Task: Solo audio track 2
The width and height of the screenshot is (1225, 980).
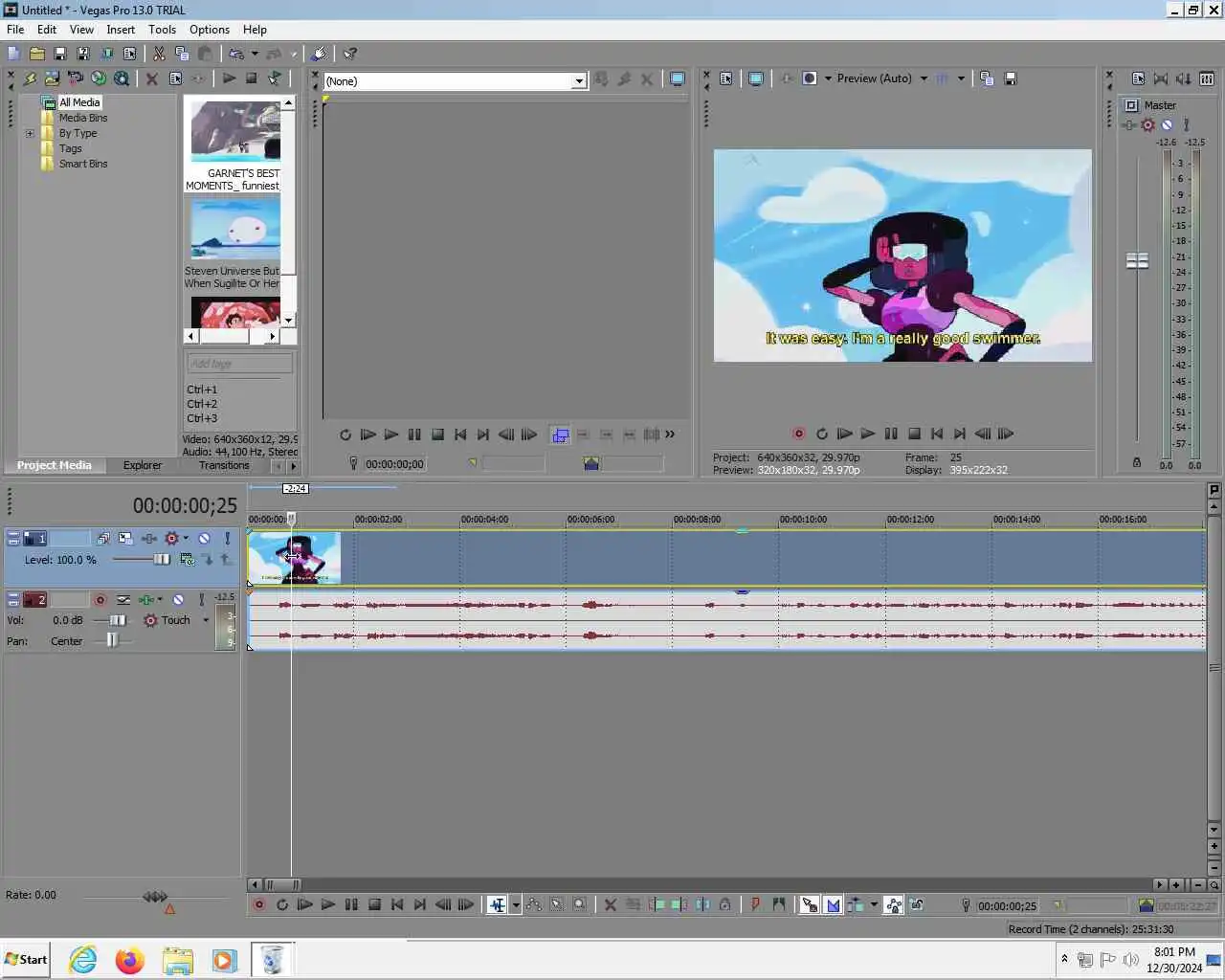Action: pos(201,600)
